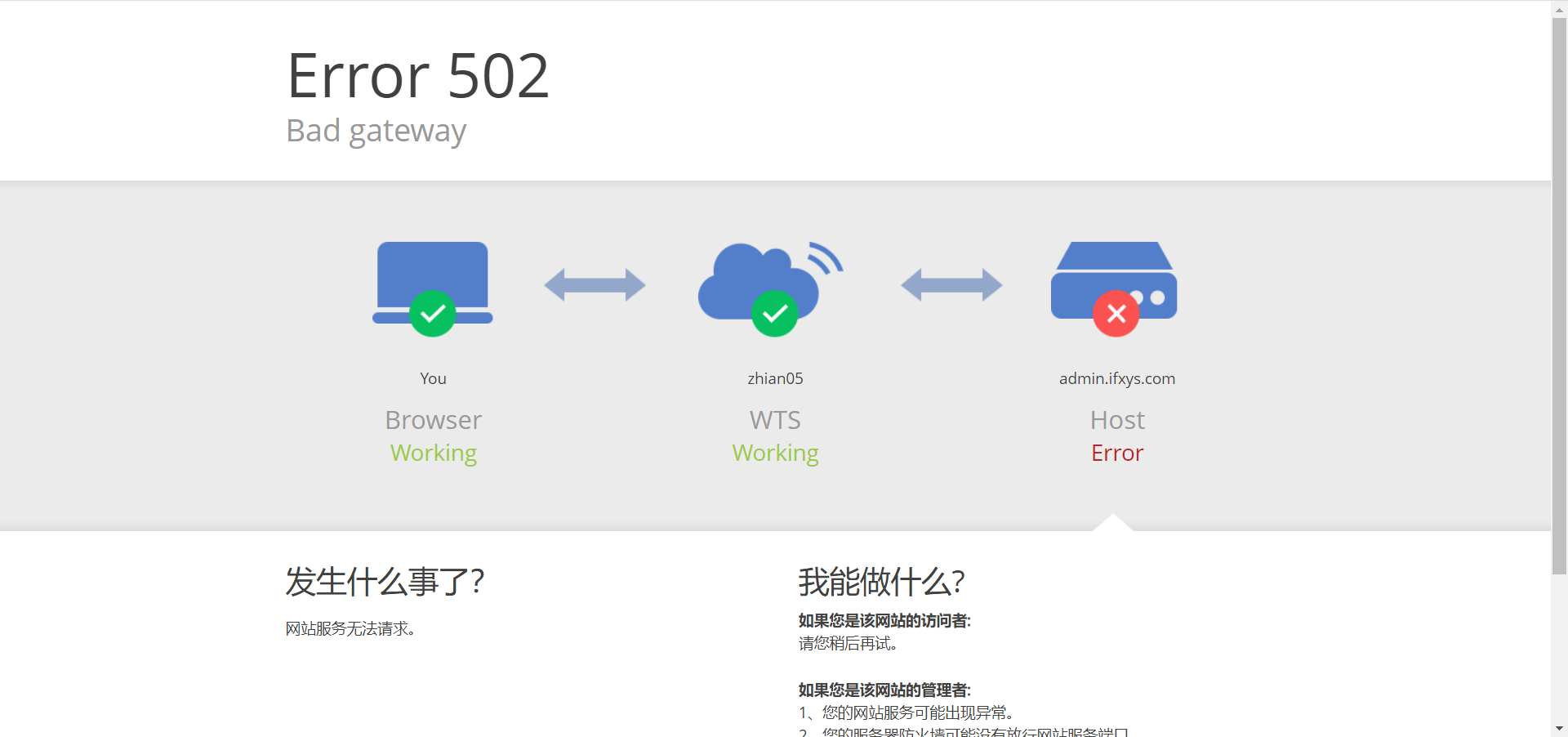Click the red X error badge

1116,314
